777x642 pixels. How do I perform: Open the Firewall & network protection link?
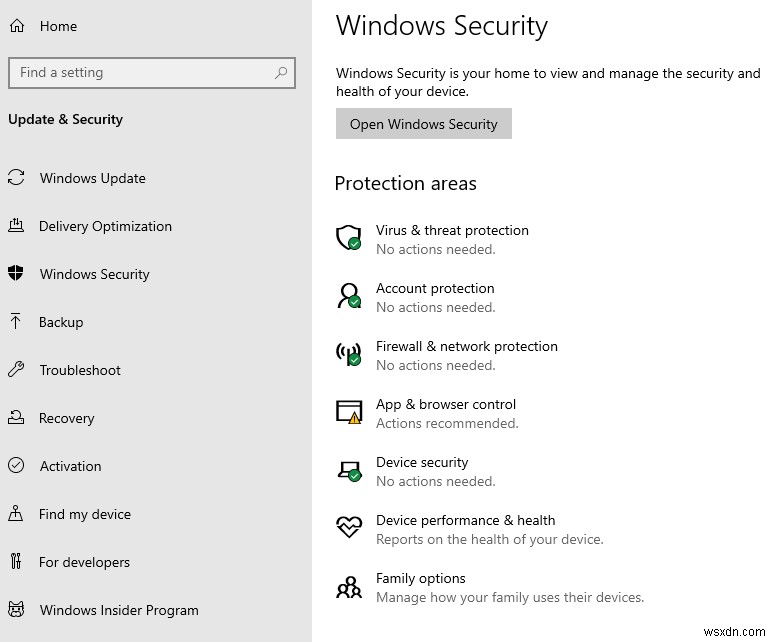(466, 346)
